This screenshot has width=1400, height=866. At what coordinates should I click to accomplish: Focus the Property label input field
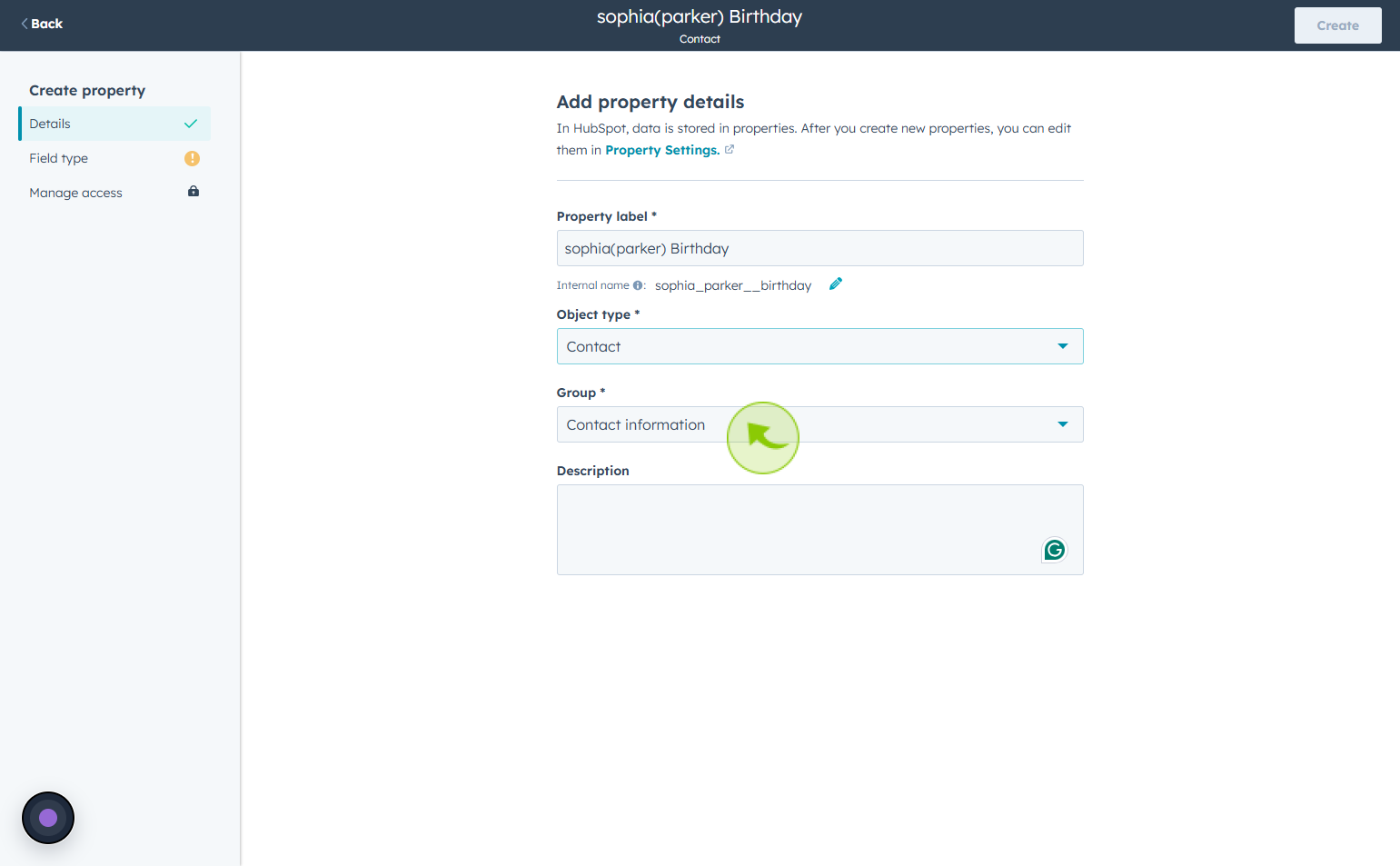click(819, 248)
